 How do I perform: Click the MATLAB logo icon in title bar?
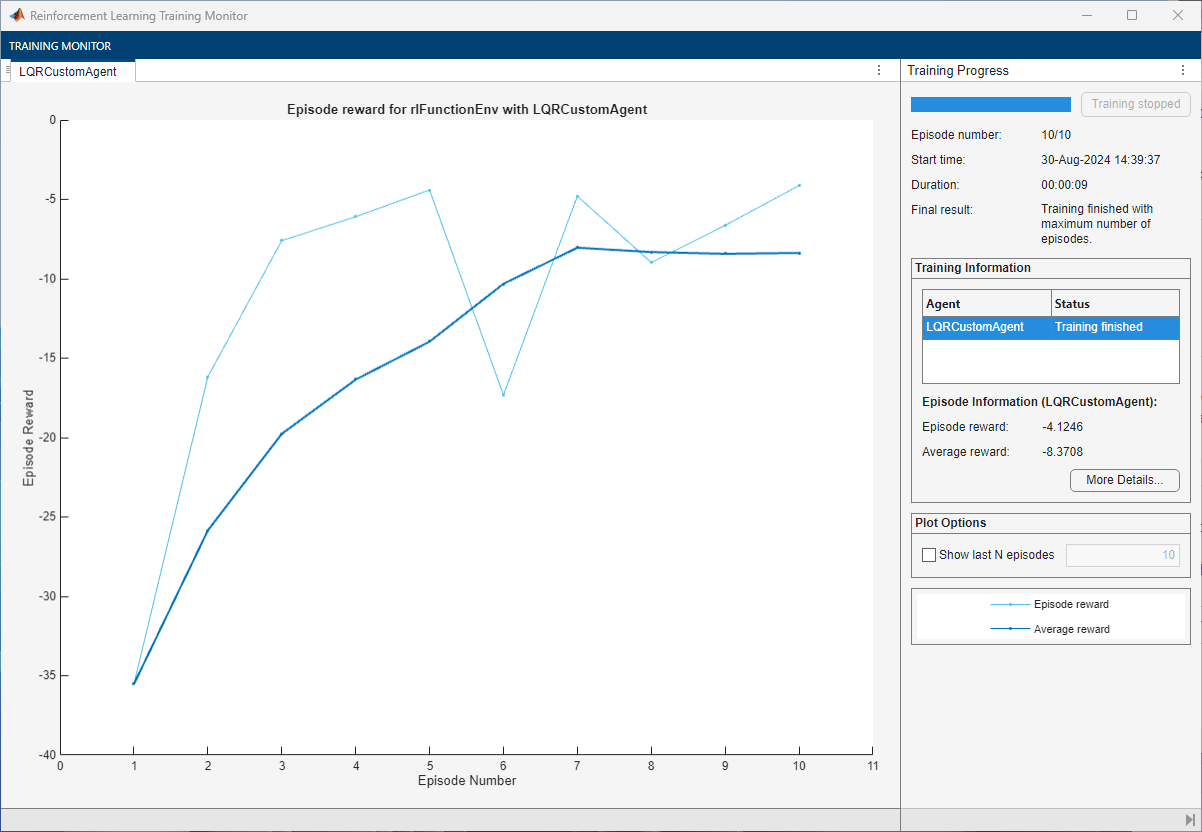pyautogui.click(x=17, y=15)
